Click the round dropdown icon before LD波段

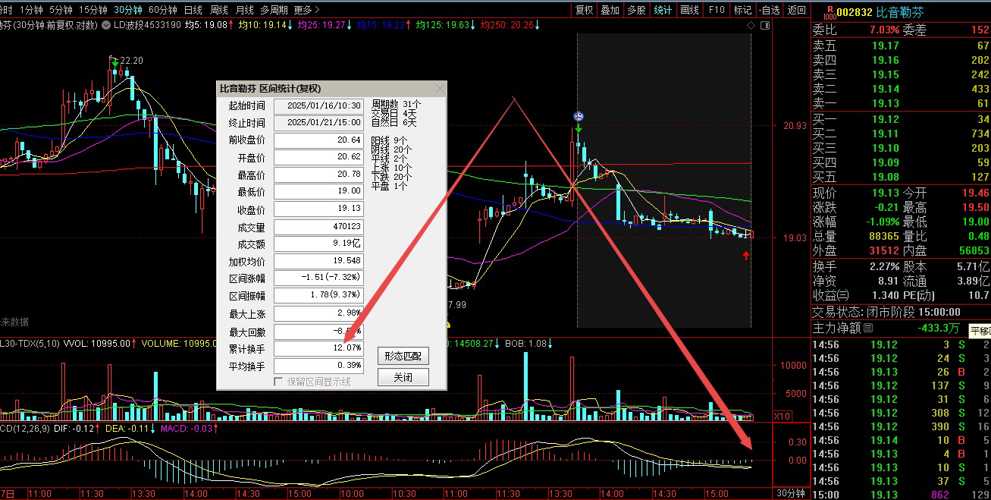point(107,25)
